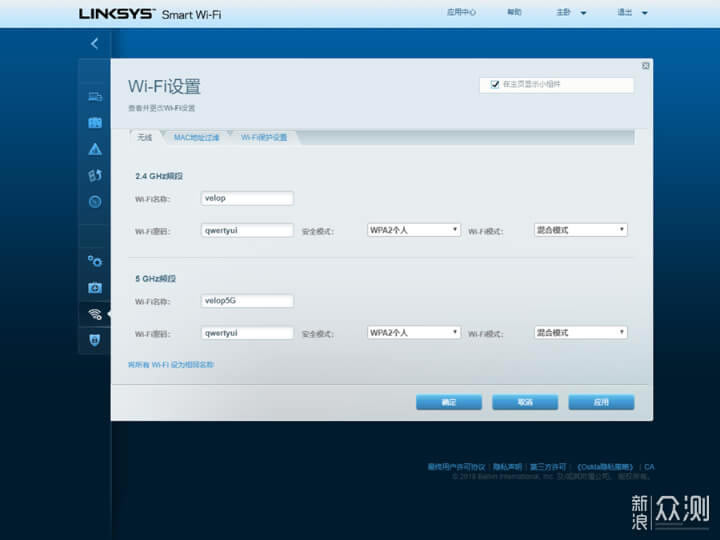The height and width of the screenshot is (540, 720).
Task: Open Guest Access from the sidebar
Action: click(95, 123)
